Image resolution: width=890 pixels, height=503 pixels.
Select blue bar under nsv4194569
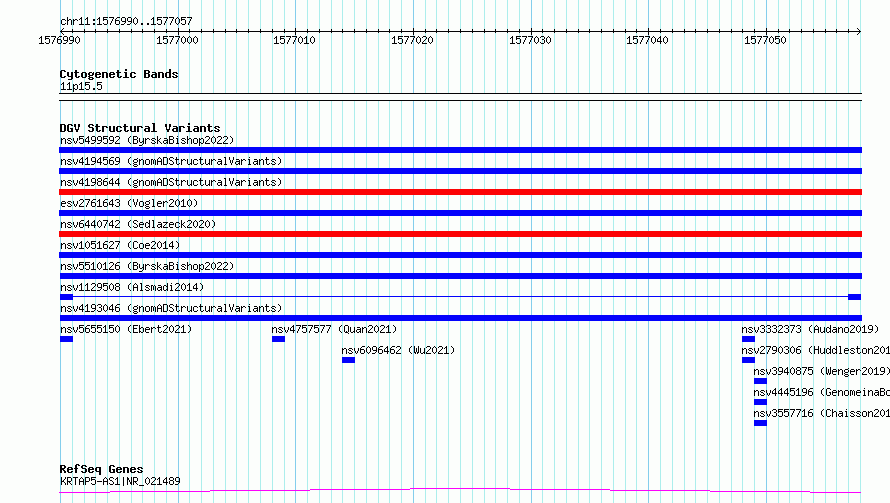(x=460, y=171)
